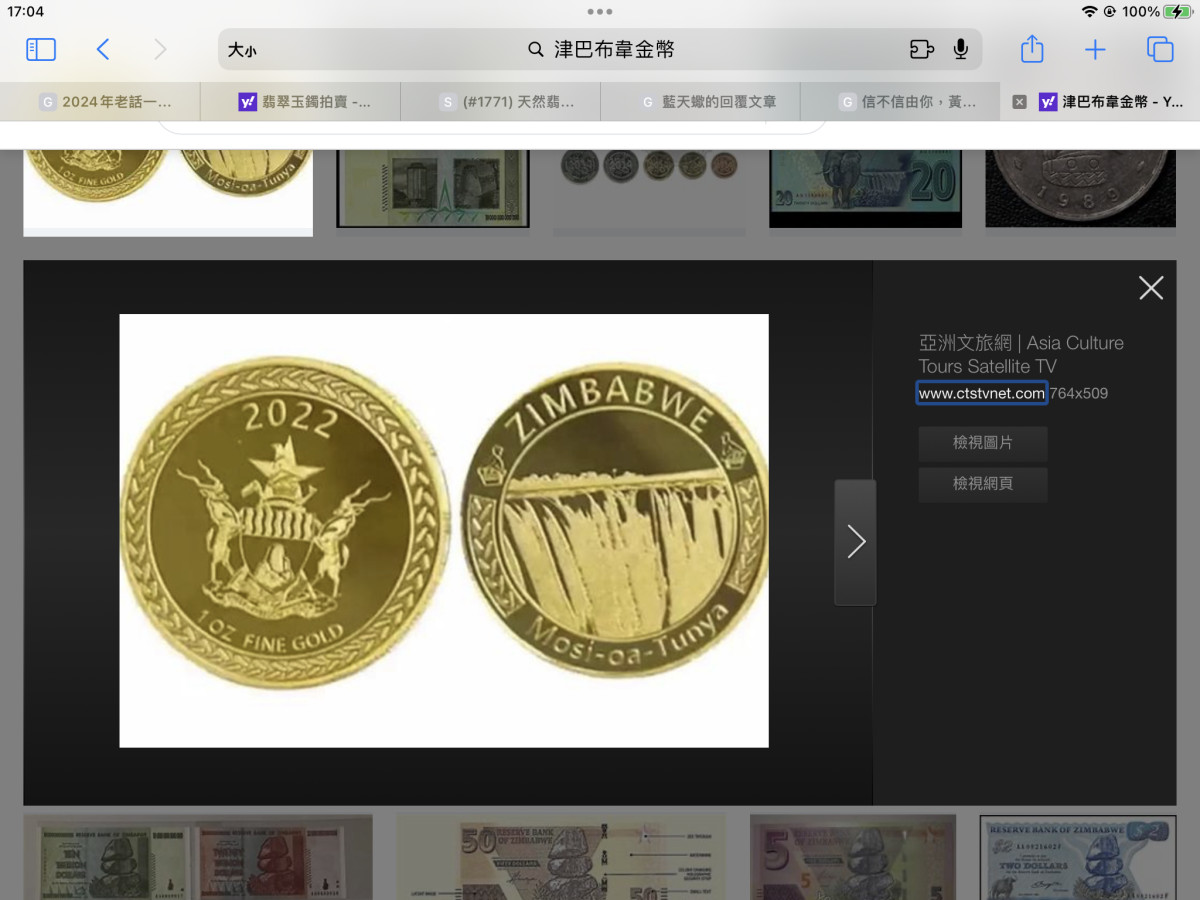The image size is (1200, 900).
Task: Click 檢視圖片 button
Action: tap(983, 443)
